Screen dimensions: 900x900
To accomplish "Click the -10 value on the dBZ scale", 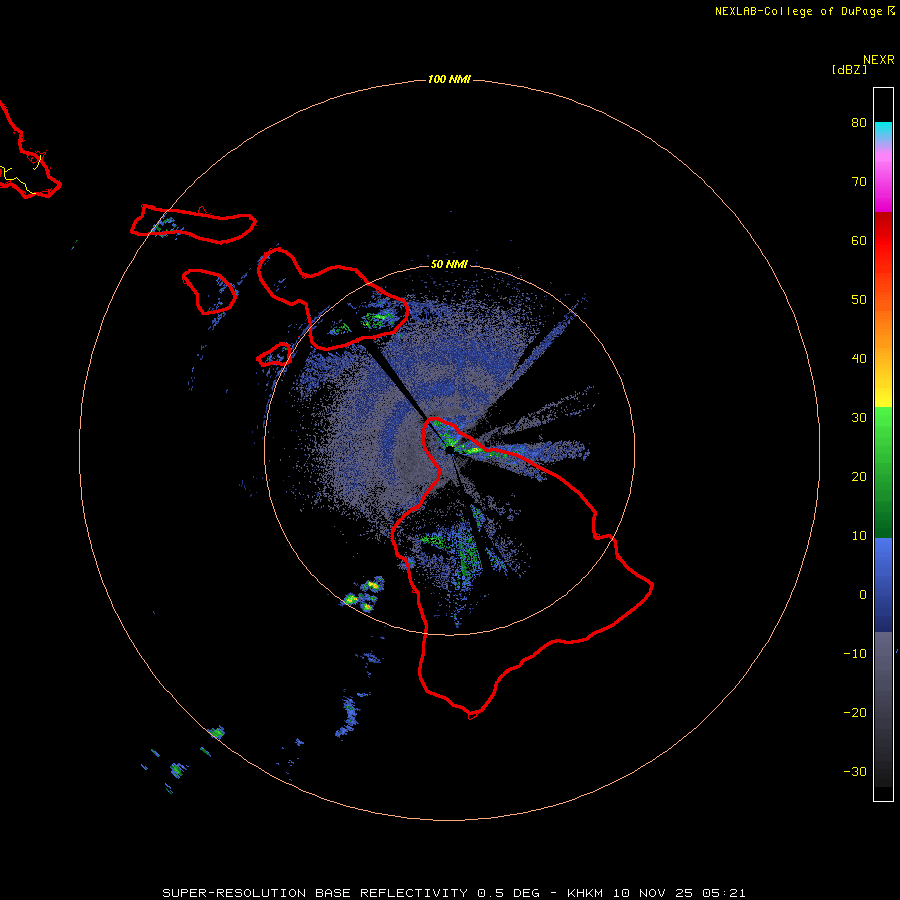I will point(855,654).
